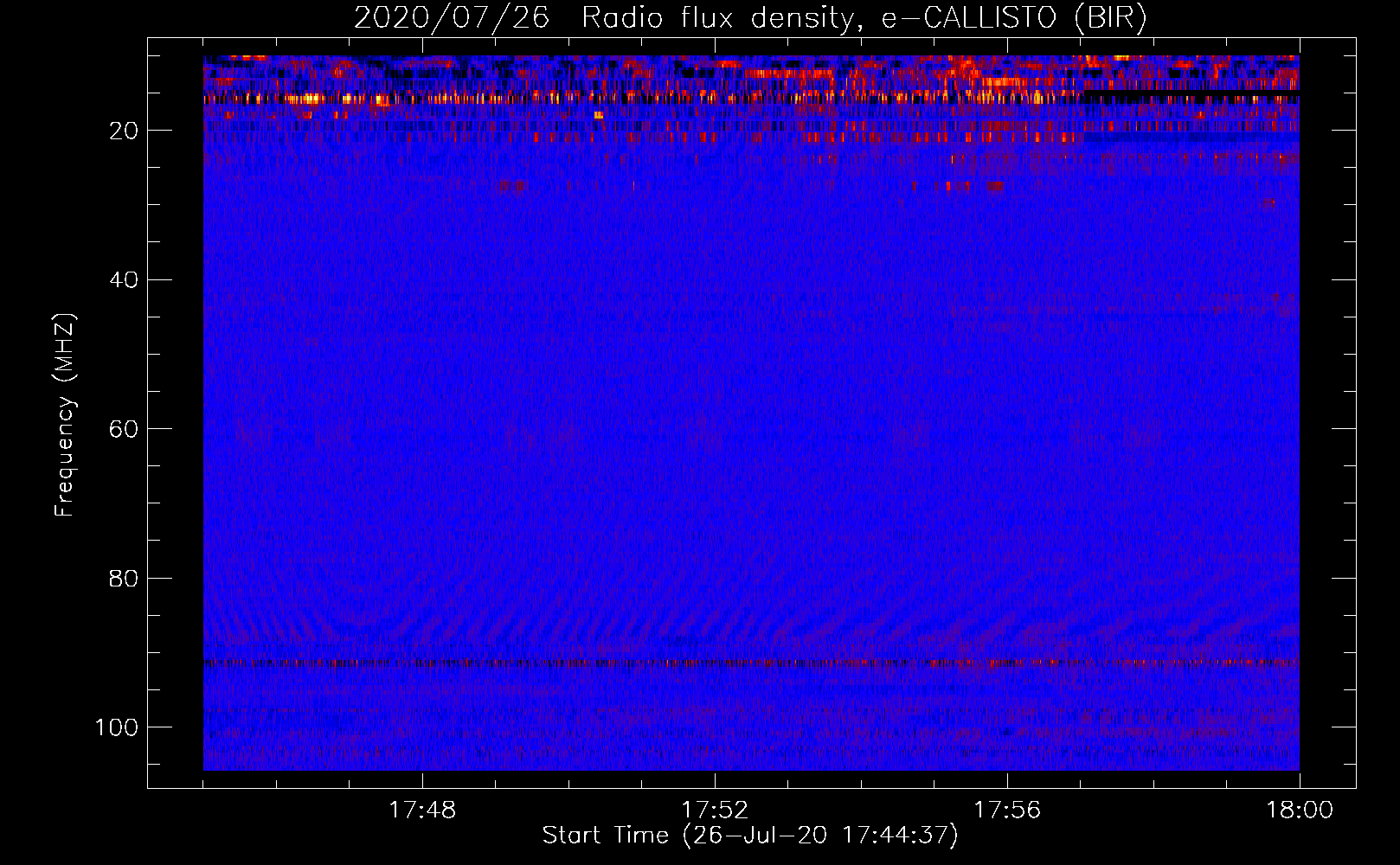
Task: Click the 20 frequency axis label
Action: [125, 131]
